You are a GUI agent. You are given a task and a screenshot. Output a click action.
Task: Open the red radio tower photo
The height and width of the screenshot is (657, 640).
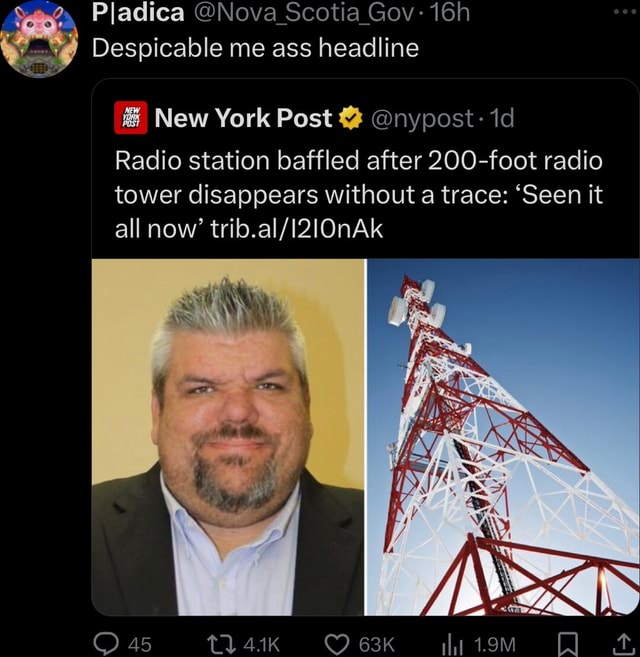pos(503,437)
